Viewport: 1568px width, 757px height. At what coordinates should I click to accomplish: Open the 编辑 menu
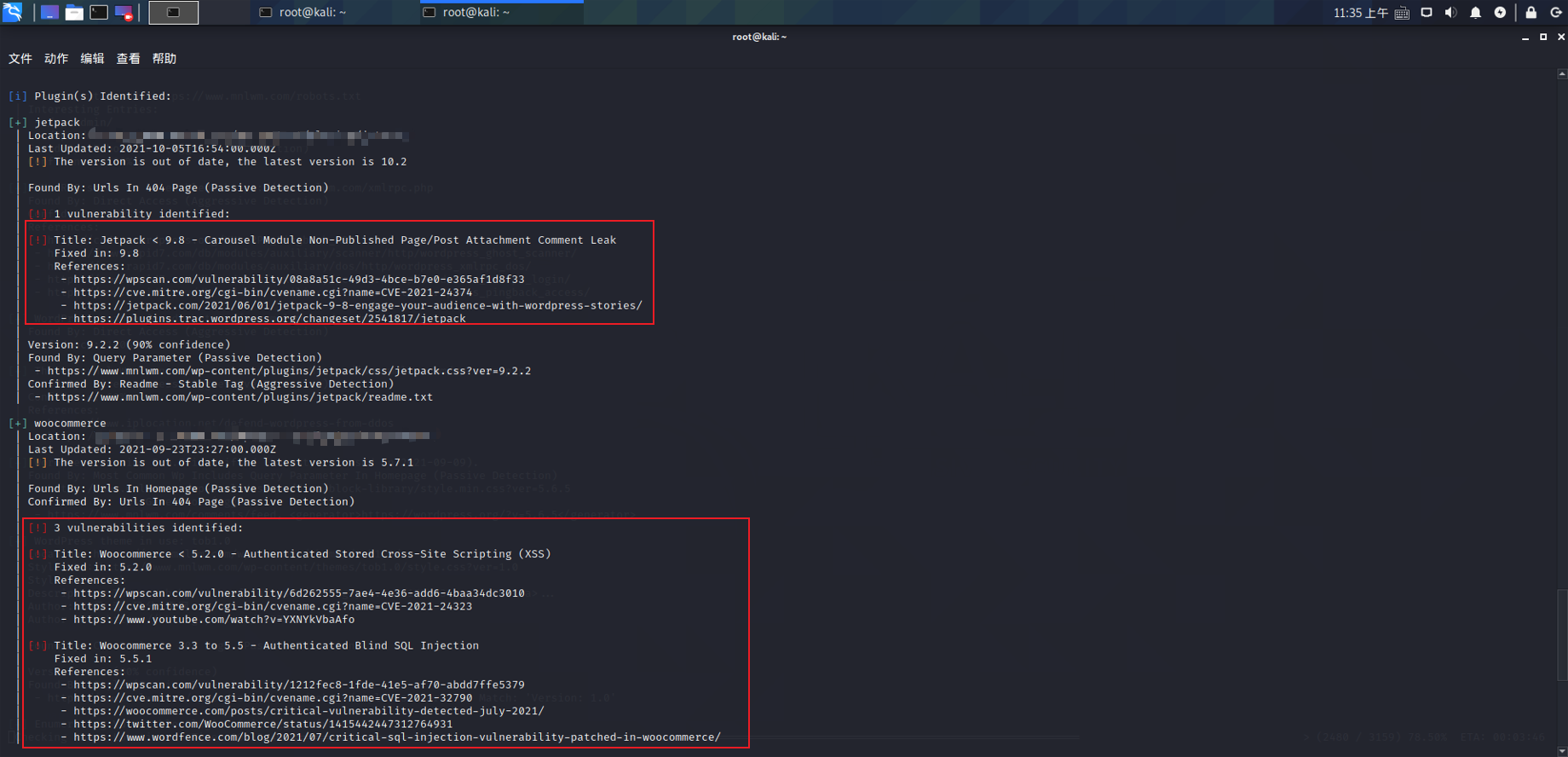pos(92,59)
